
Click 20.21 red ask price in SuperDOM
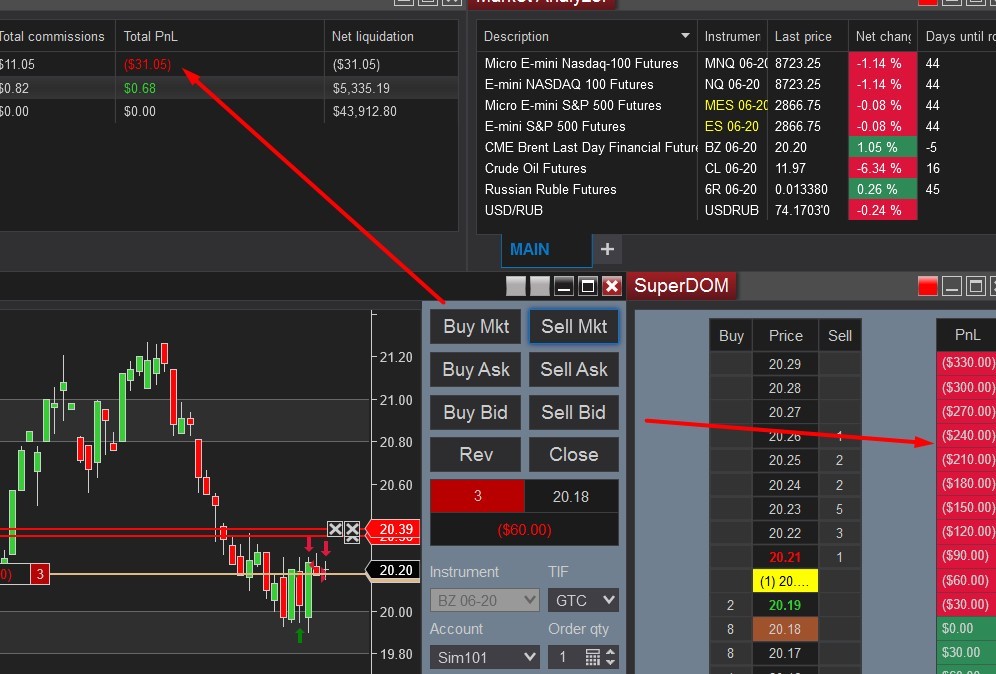(785, 557)
